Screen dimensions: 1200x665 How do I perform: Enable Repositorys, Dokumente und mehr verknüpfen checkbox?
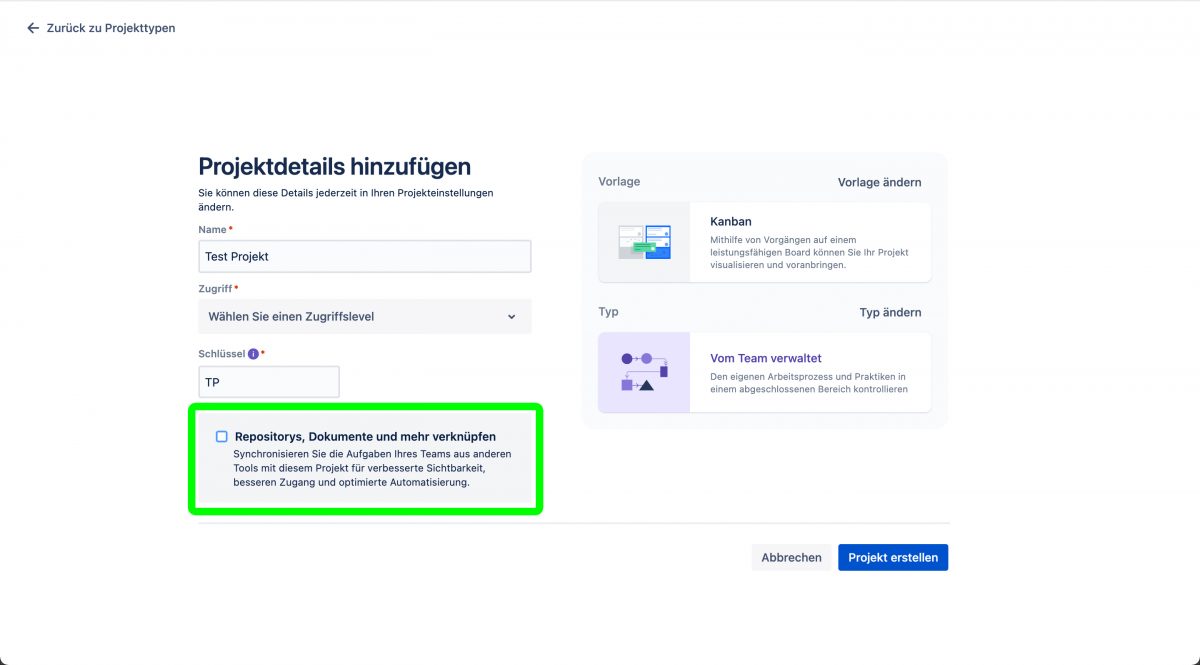coord(222,437)
